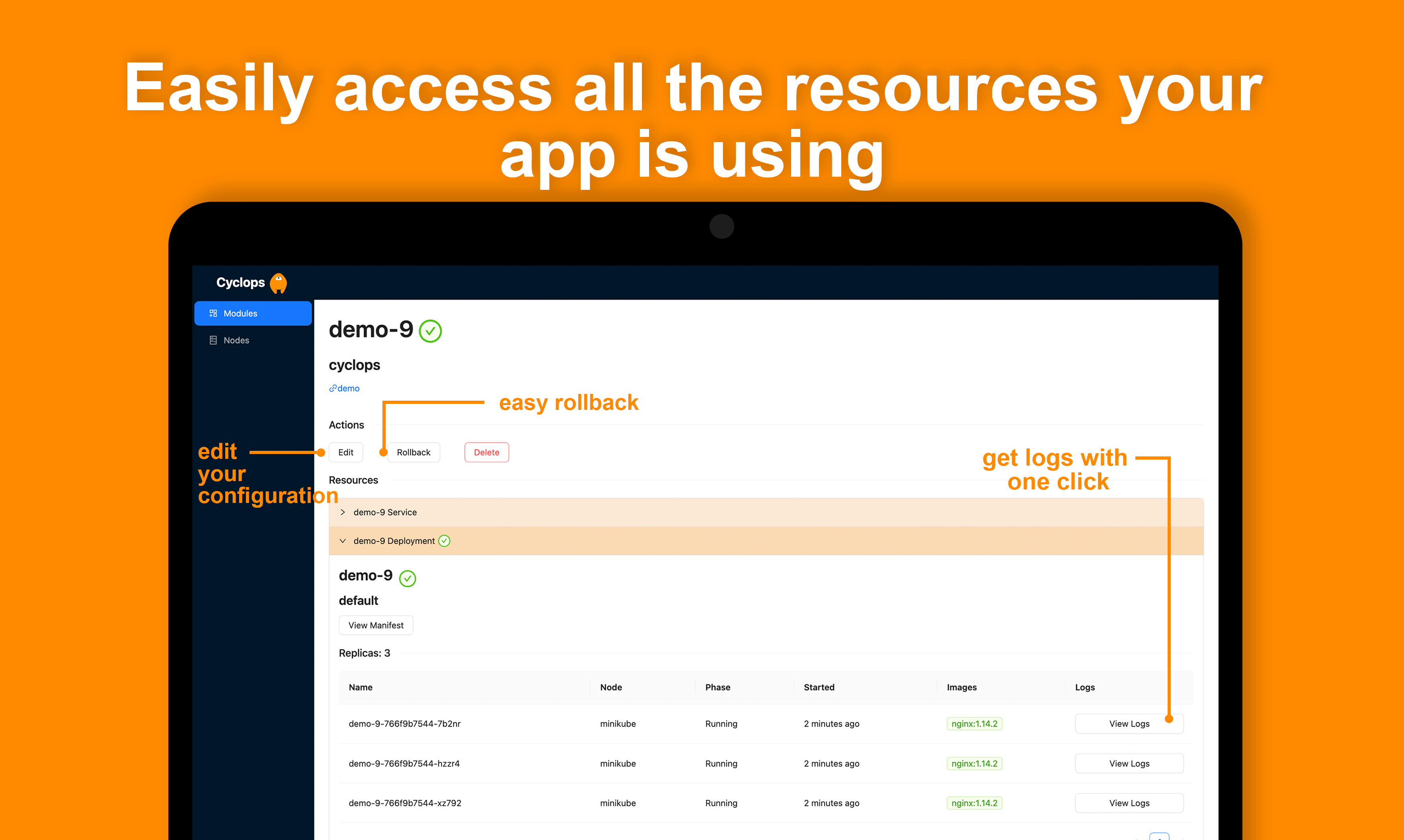The image size is (1404, 840).
Task: Click nginx:1.14.2 tag in hzzr4 row
Action: (x=974, y=764)
